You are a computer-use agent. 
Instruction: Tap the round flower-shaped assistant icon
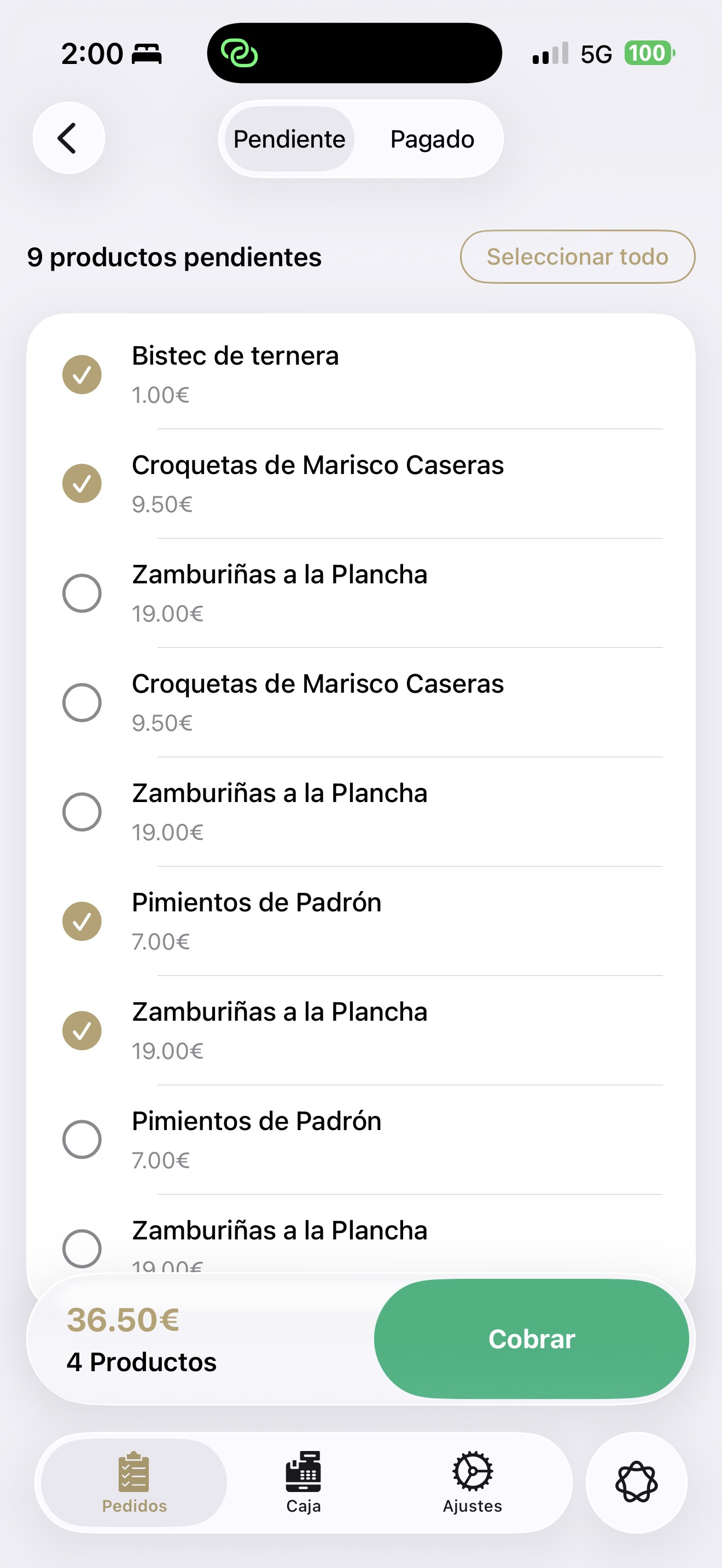[636, 1482]
